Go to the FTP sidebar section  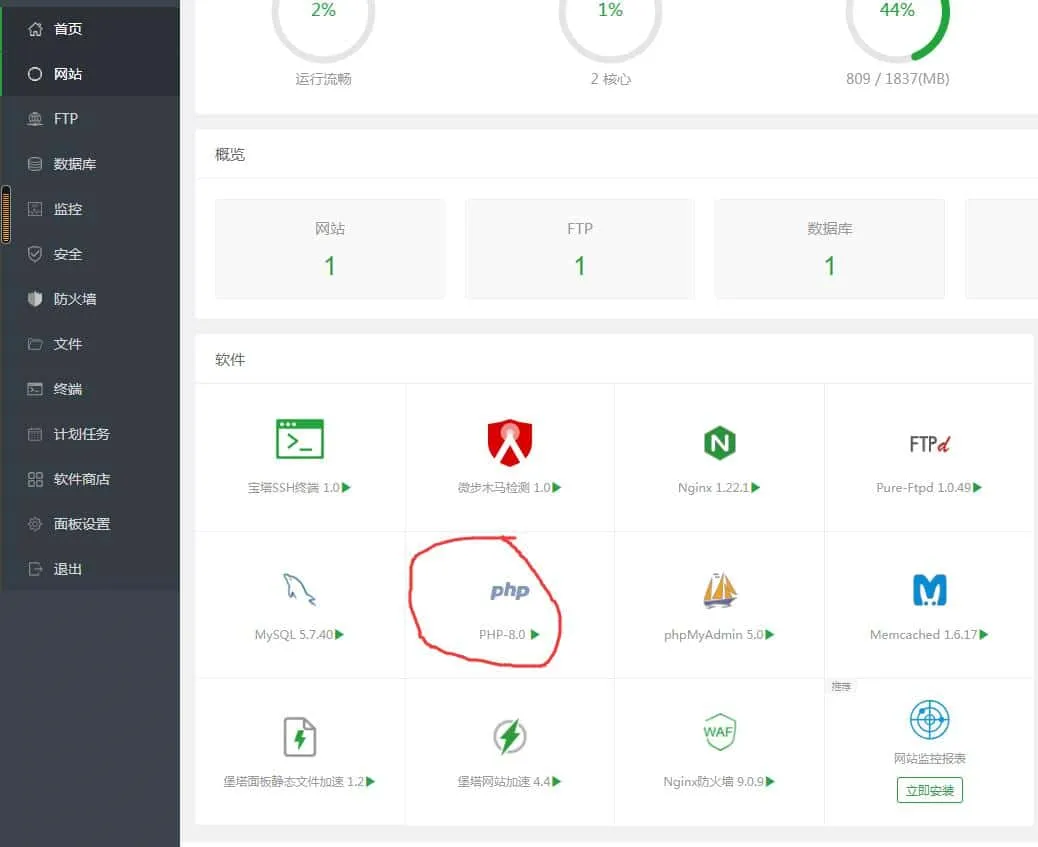click(90, 119)
